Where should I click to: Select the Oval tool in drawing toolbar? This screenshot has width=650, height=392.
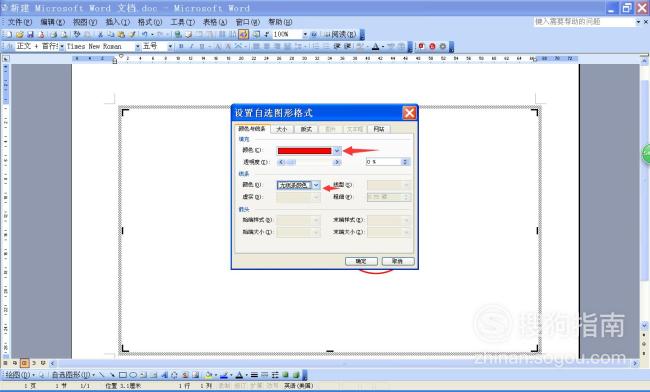[133, 375]
